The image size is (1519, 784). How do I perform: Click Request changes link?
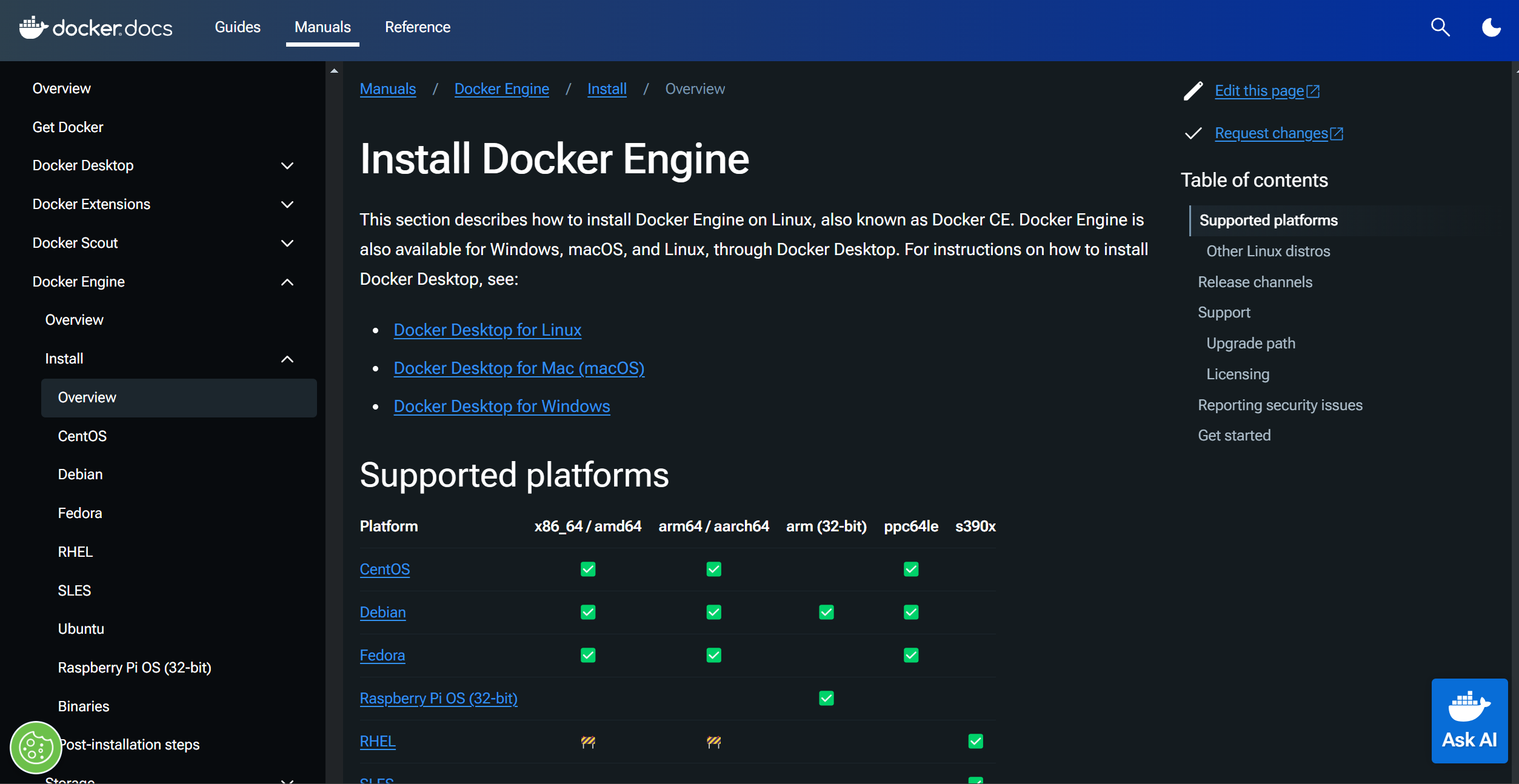[x=1279, y=133]
